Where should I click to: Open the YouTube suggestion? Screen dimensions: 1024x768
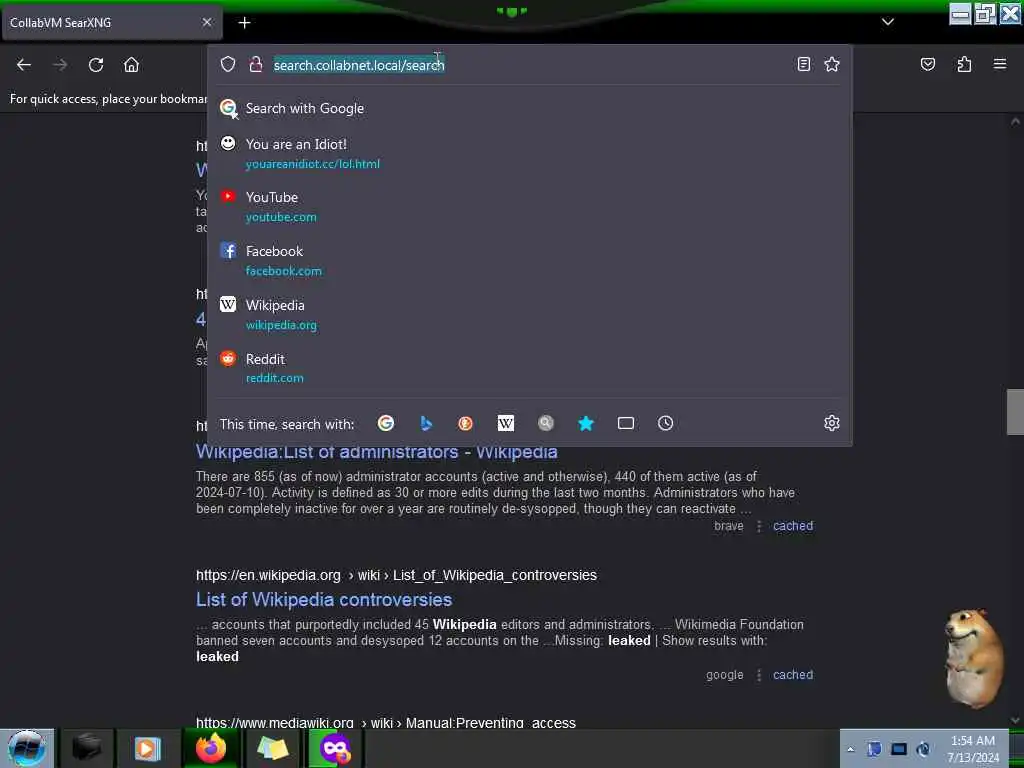[x=530, y=206]
